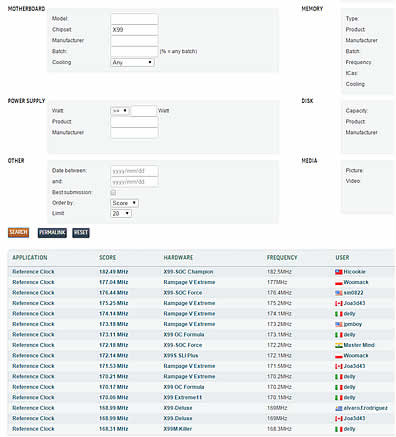Open the X99-SOC Champion hardware link
Image resolution: width=396 pixels, height=437 pixels.
[188, 272]
